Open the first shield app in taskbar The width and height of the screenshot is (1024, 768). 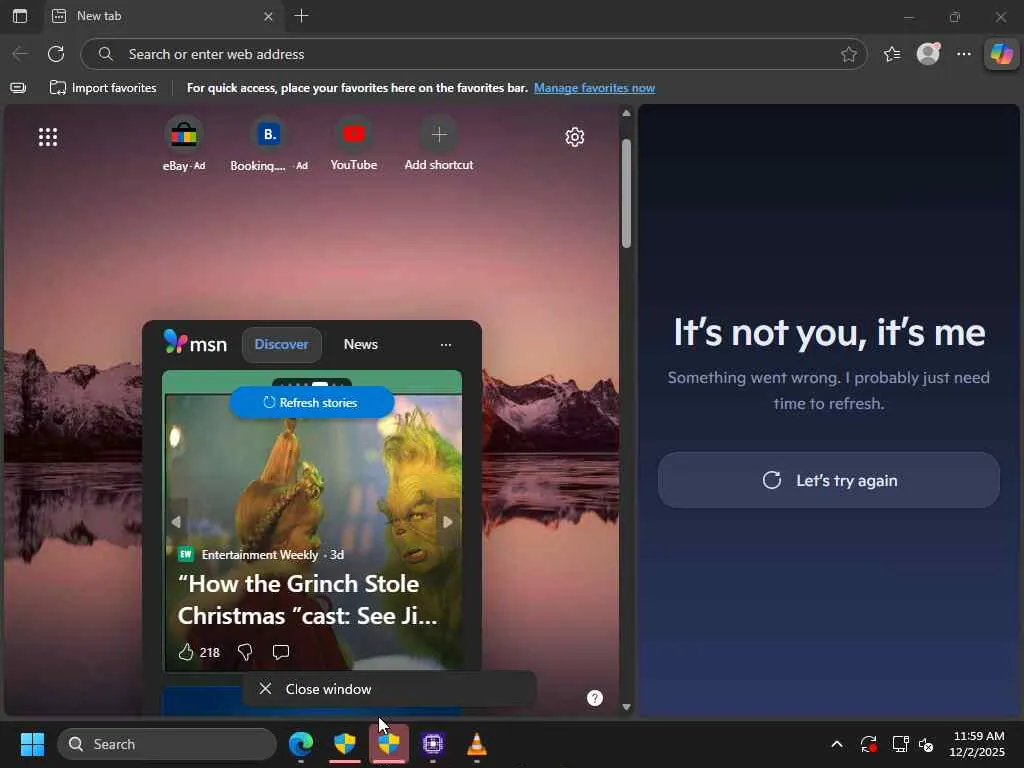pos(345,744)
